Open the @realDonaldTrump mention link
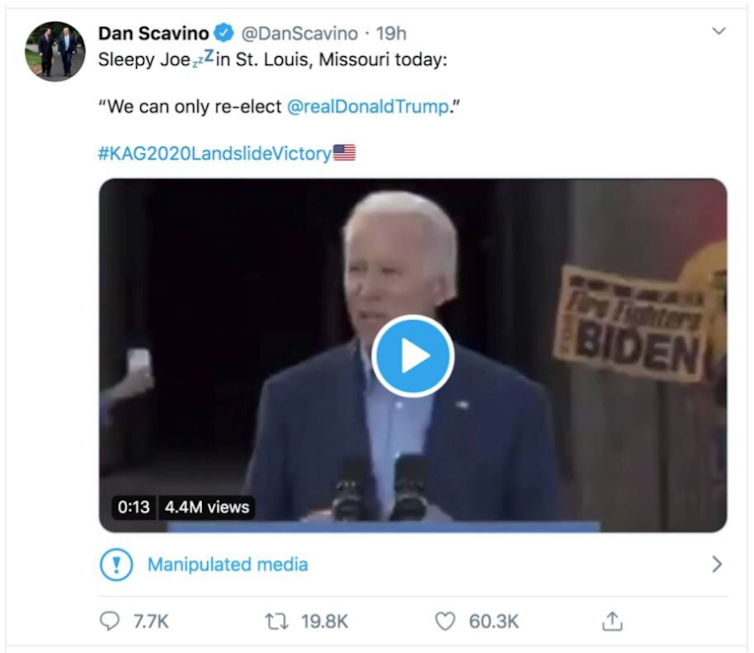Screen dimensions: 754x653 [367, 107]
